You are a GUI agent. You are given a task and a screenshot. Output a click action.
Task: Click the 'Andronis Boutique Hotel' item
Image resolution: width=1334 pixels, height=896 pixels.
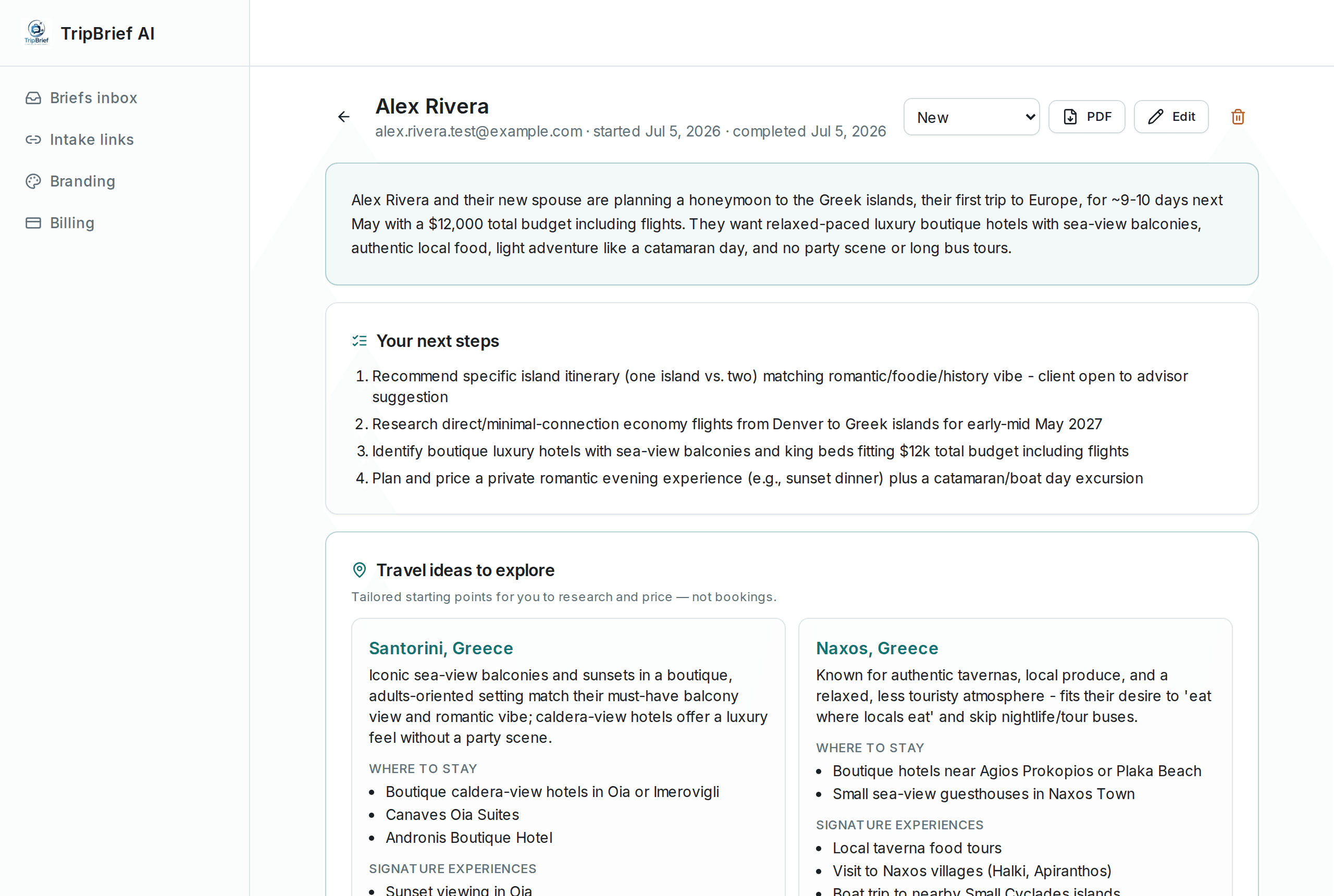468,838
